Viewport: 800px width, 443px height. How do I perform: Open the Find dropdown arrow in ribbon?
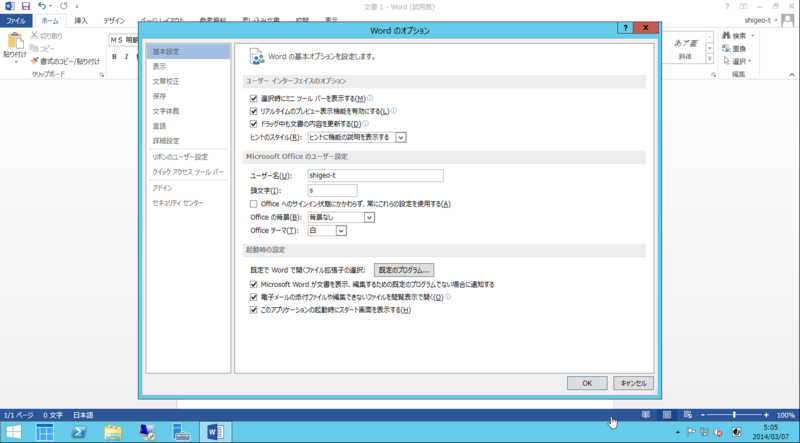[x=753, y=36]
